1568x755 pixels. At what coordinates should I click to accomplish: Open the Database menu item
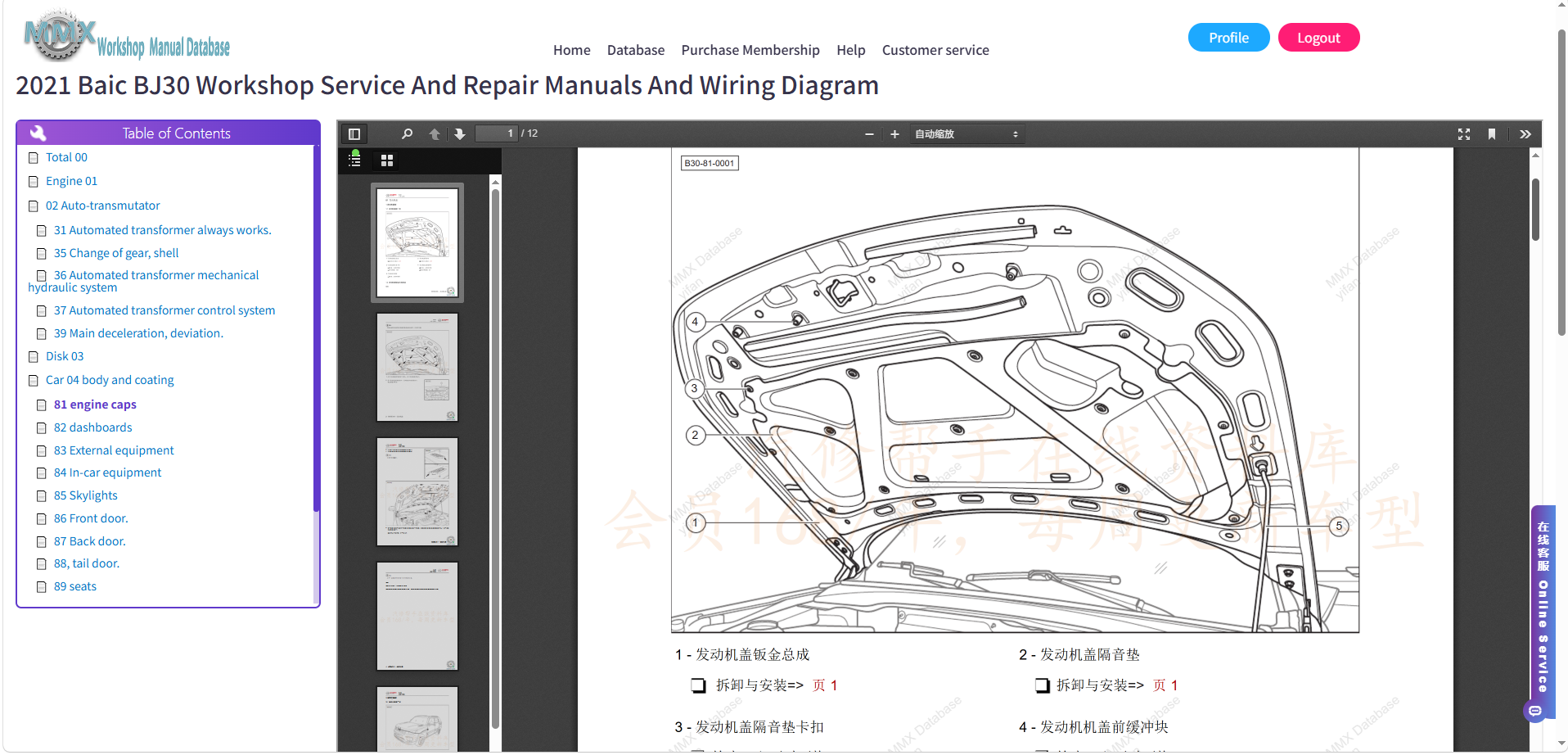636,50
